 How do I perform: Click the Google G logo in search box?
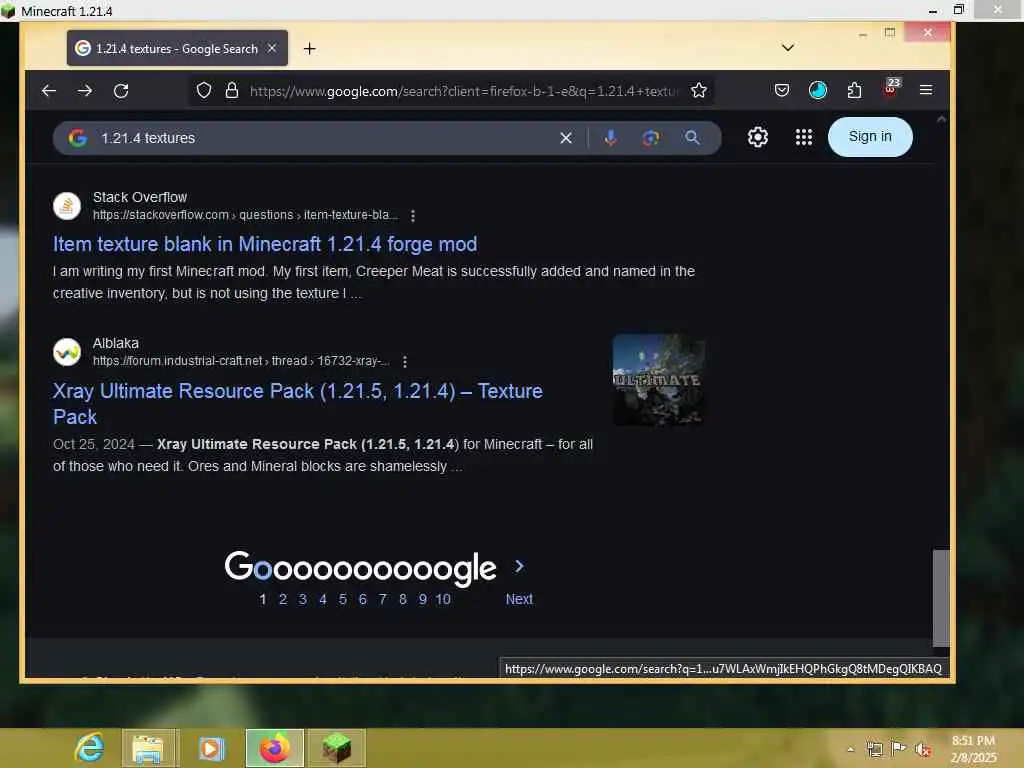pyautogui.click(x=78, y=138)
